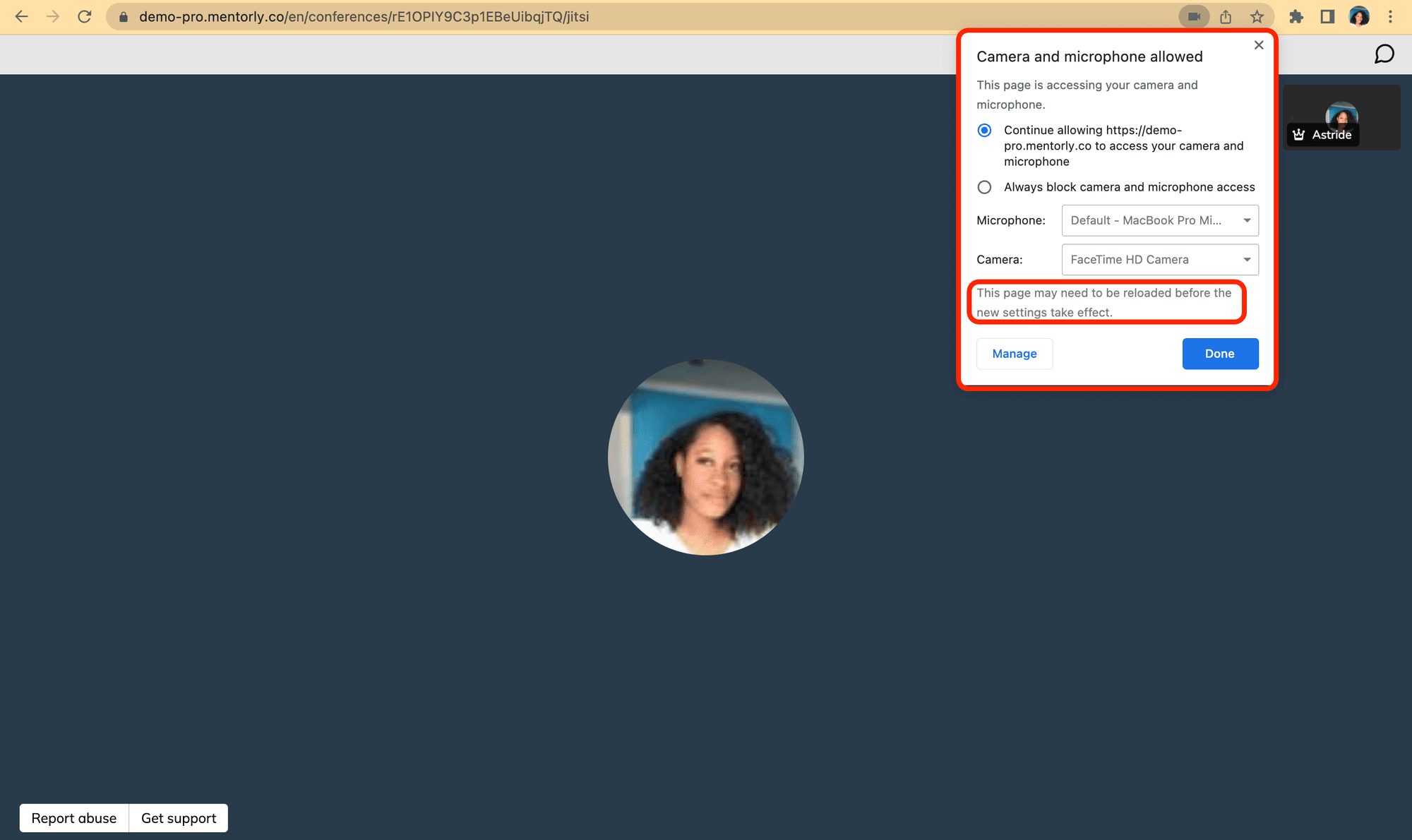Screen dimensions: 1412x840
Task: Open the share page icon
Action: (1226, 16)
